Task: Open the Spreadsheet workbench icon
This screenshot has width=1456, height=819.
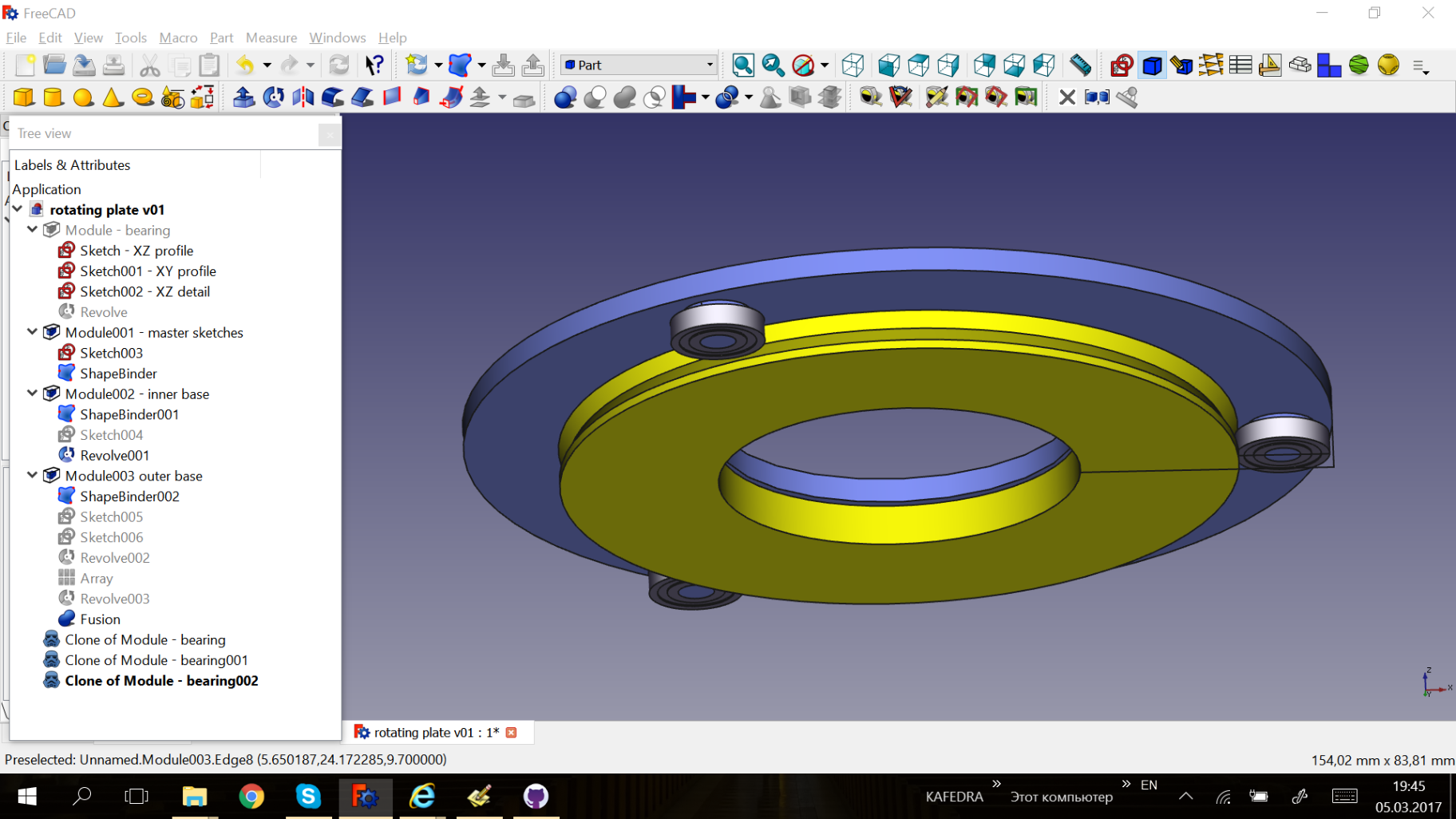Action: tap(1240, 65)
